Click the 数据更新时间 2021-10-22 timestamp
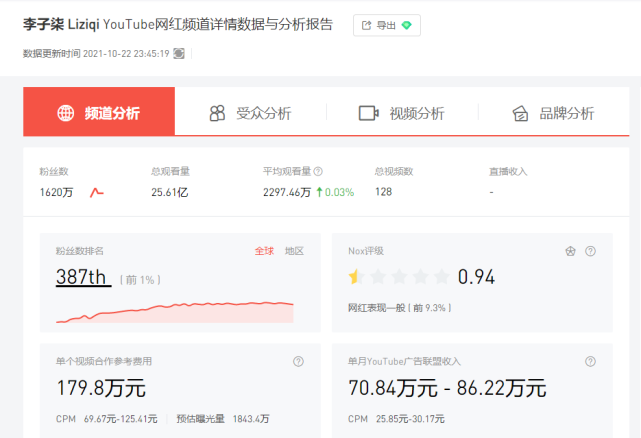 coord(96,54)
